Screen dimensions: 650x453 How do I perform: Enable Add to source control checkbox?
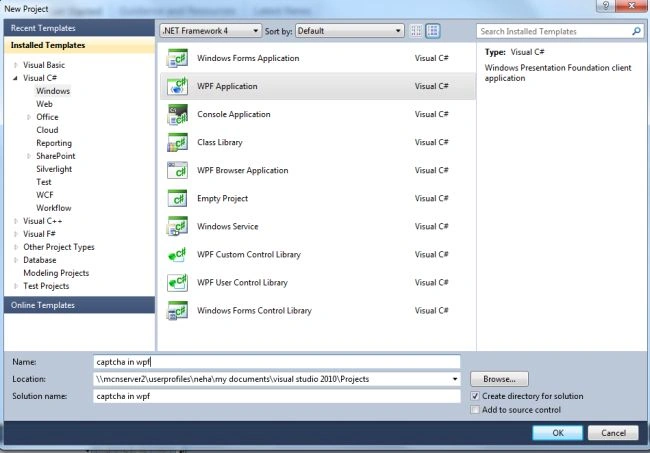[x=475, y=410]
